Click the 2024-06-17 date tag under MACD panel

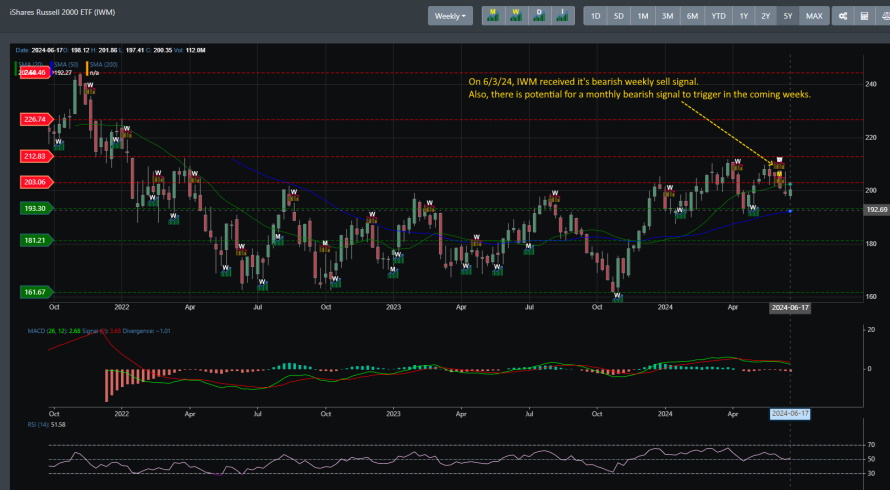[790, 414]
